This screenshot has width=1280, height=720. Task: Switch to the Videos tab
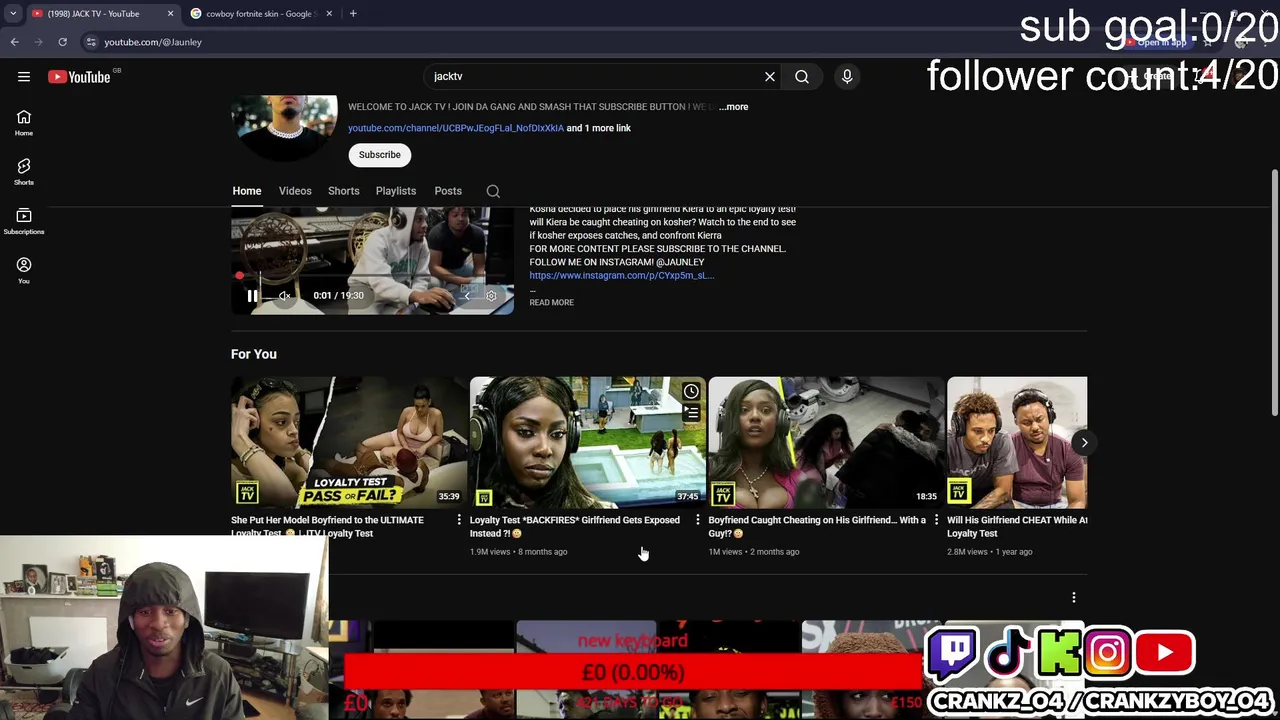point(295,191)
